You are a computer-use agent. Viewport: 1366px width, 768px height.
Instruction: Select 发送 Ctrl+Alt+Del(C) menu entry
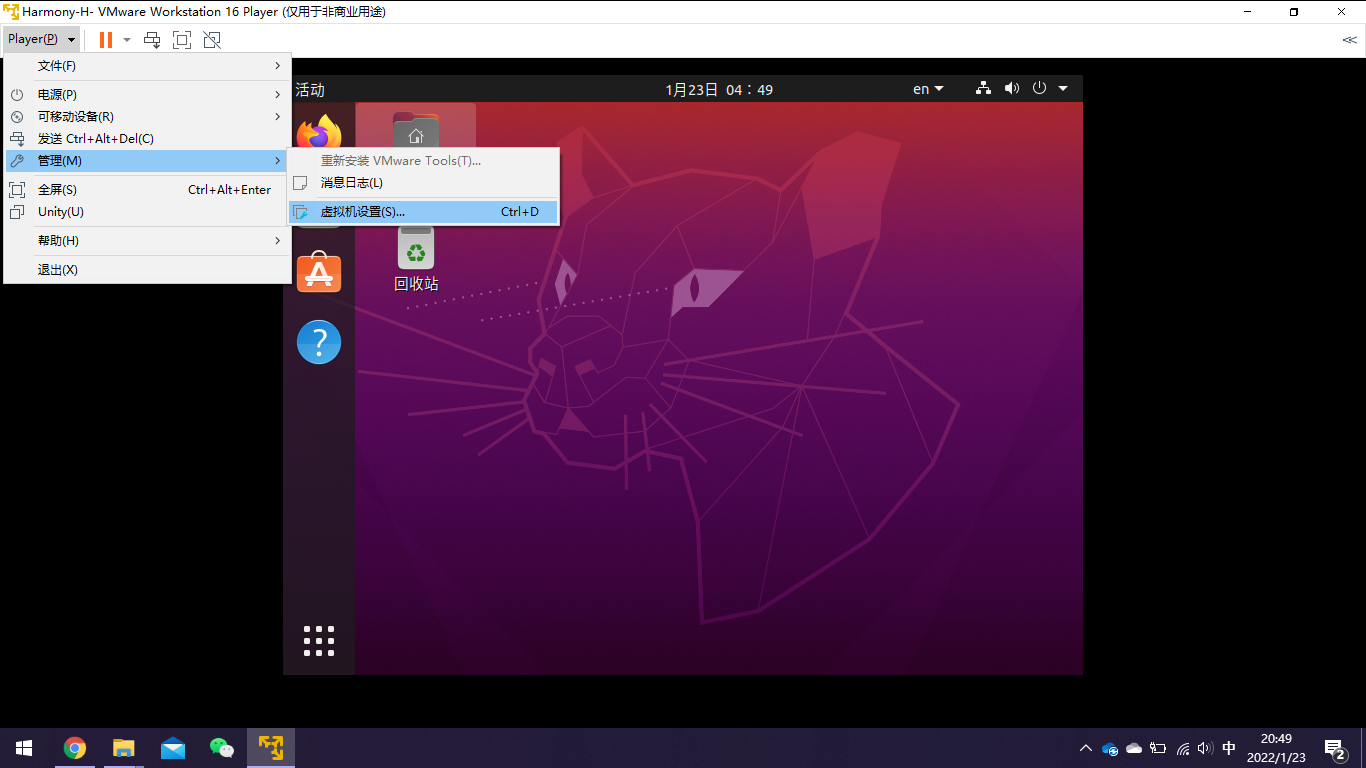coord(147,139)
